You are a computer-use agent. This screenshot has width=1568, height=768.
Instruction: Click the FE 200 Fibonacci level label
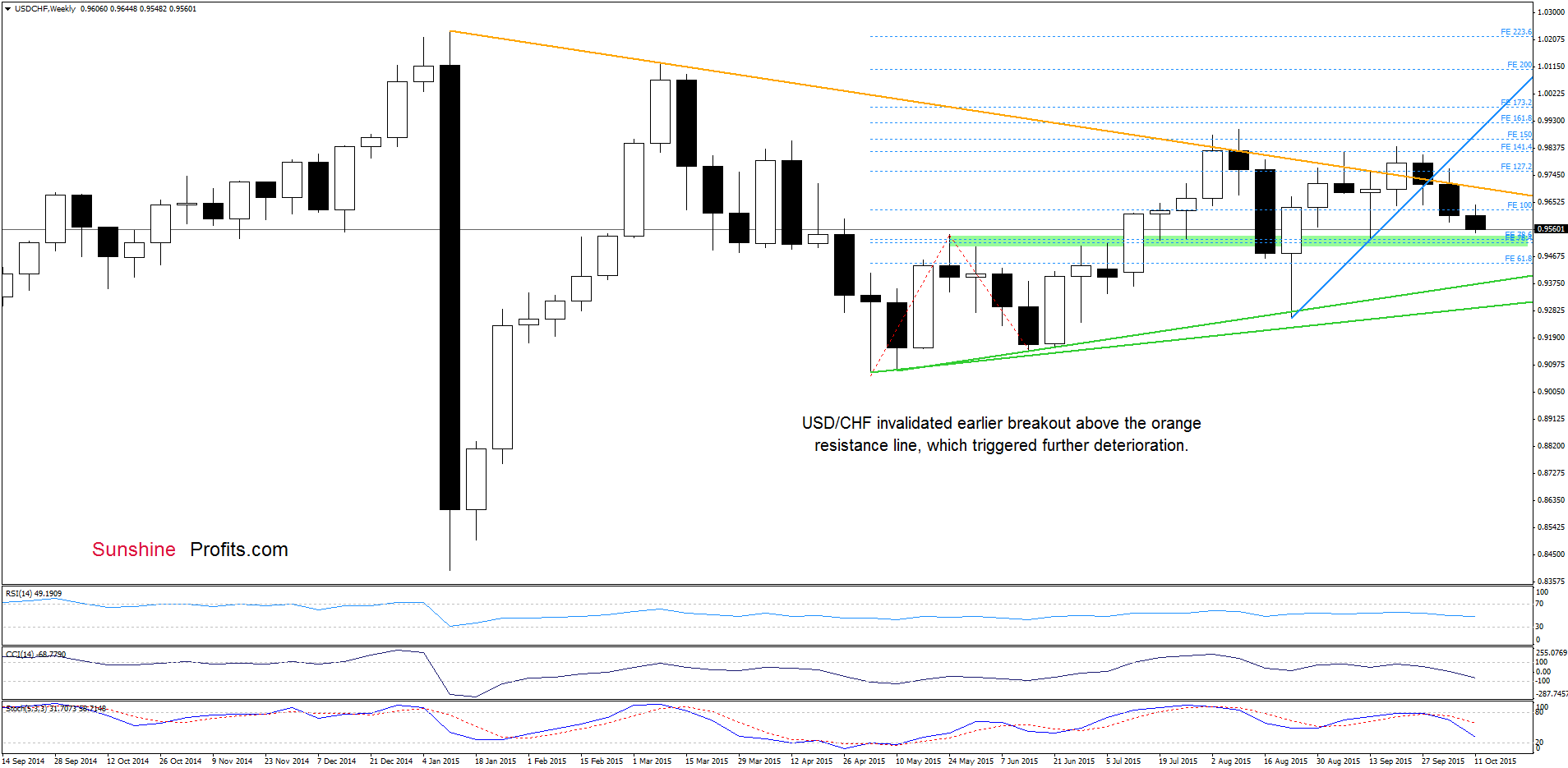(x=1520, y=65)
